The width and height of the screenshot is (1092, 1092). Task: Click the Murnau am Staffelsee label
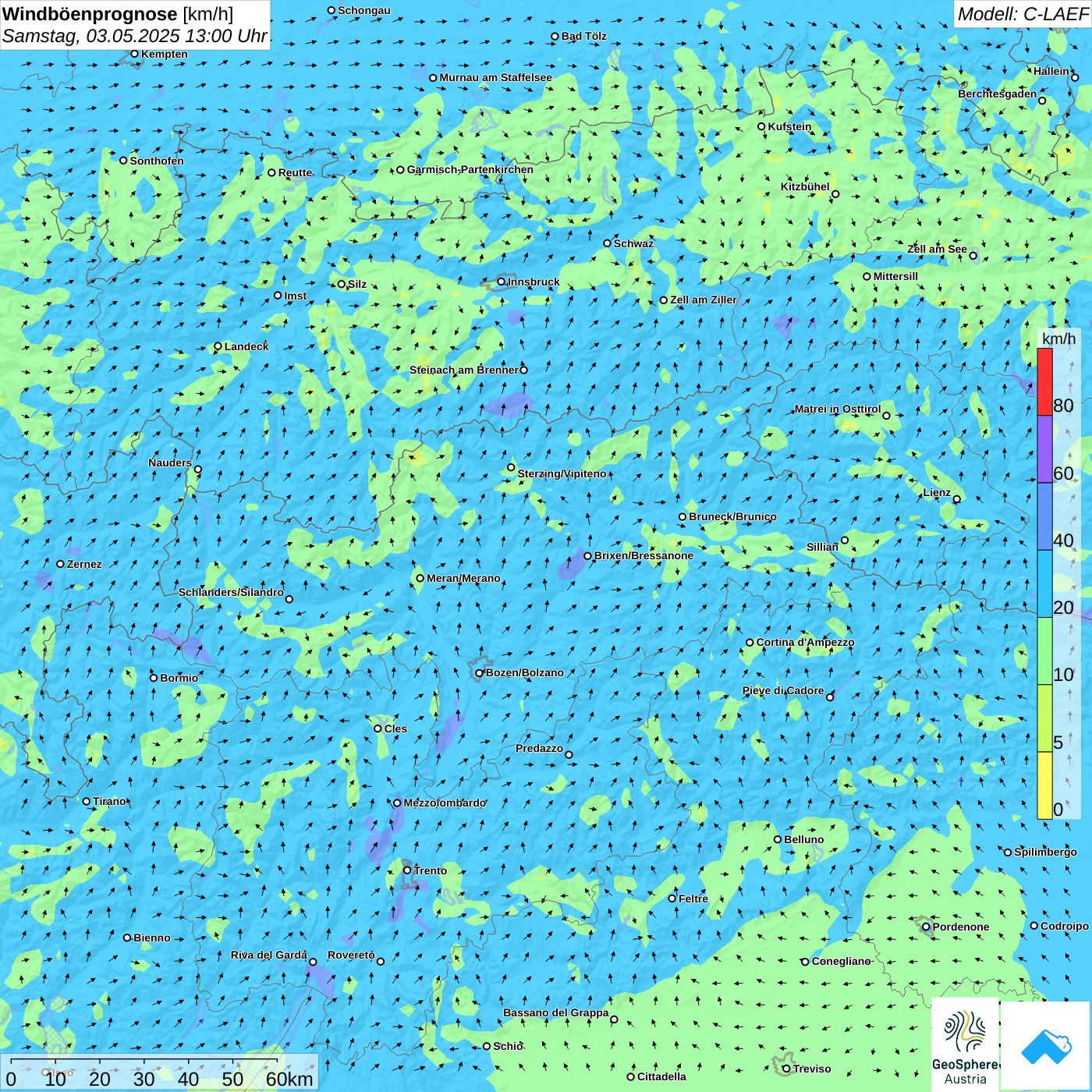[495, 77]
